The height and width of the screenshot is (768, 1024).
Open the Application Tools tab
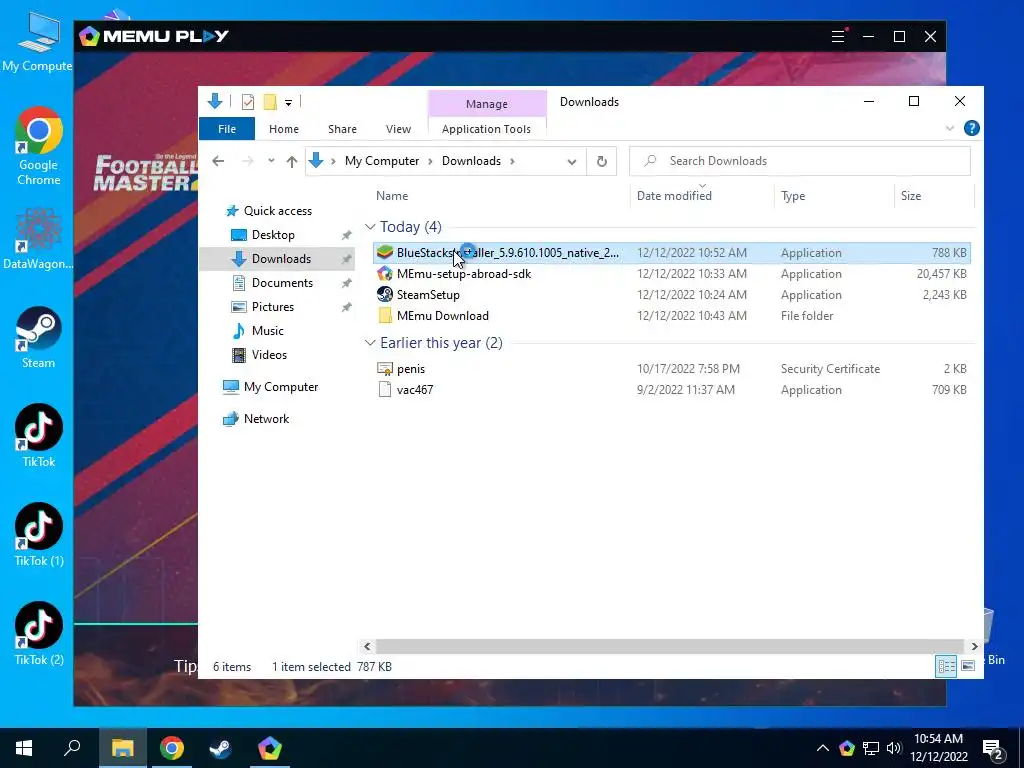pyautogui.click(x=486, y=129)
